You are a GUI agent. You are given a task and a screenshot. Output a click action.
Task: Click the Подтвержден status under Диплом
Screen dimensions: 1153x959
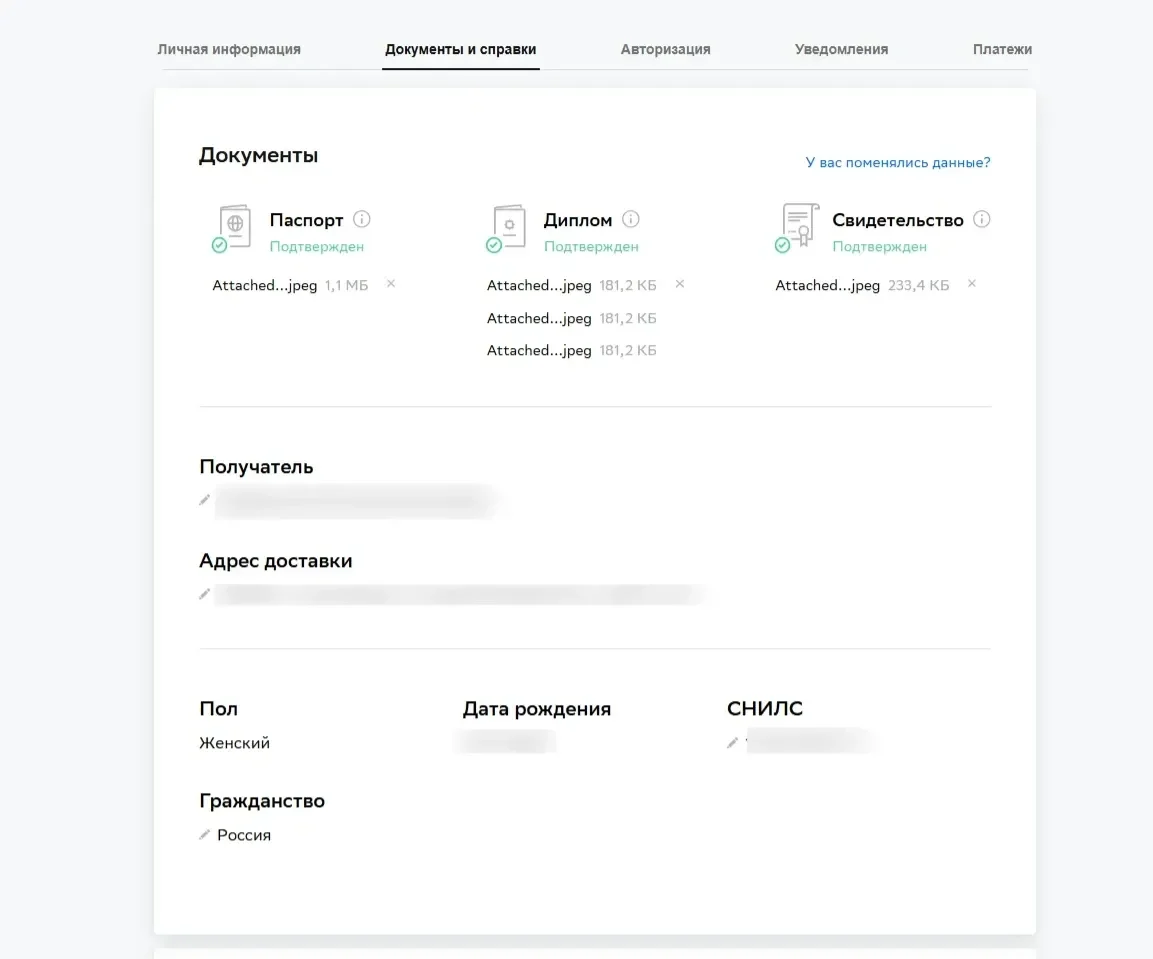click(591, 247)
